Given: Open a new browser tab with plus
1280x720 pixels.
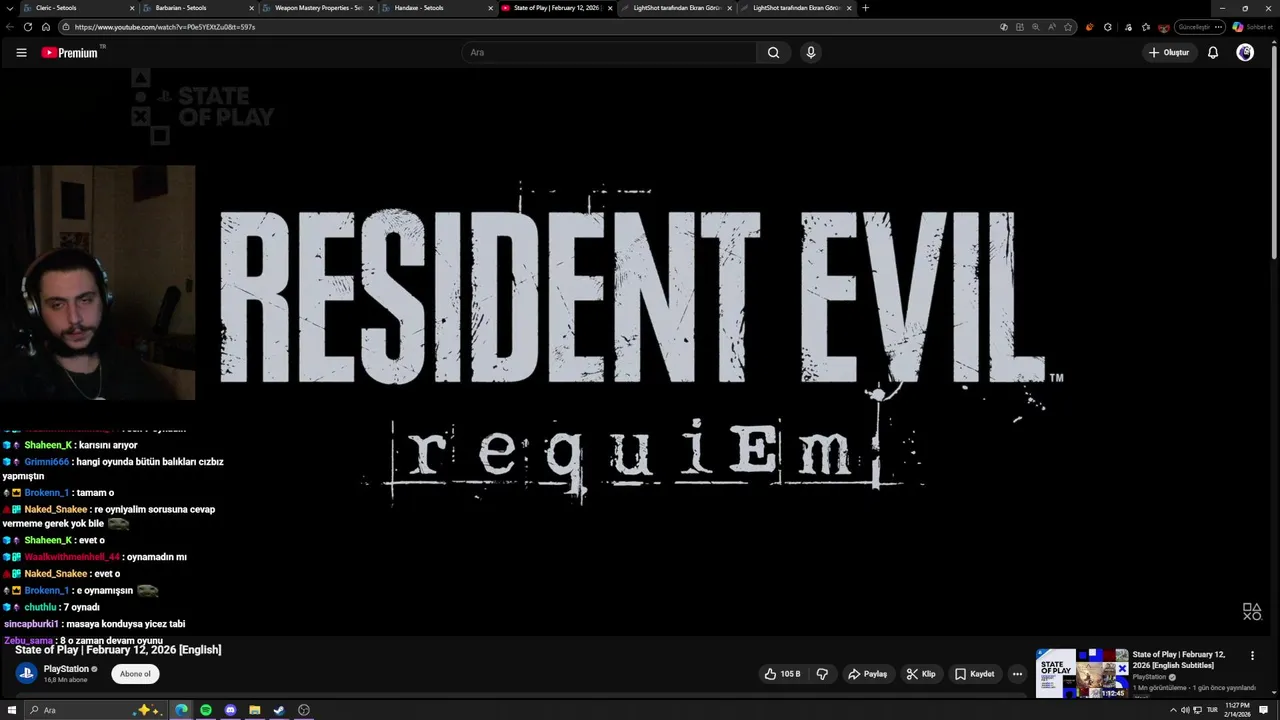Looking at the screenshot, I should [865, 8].
